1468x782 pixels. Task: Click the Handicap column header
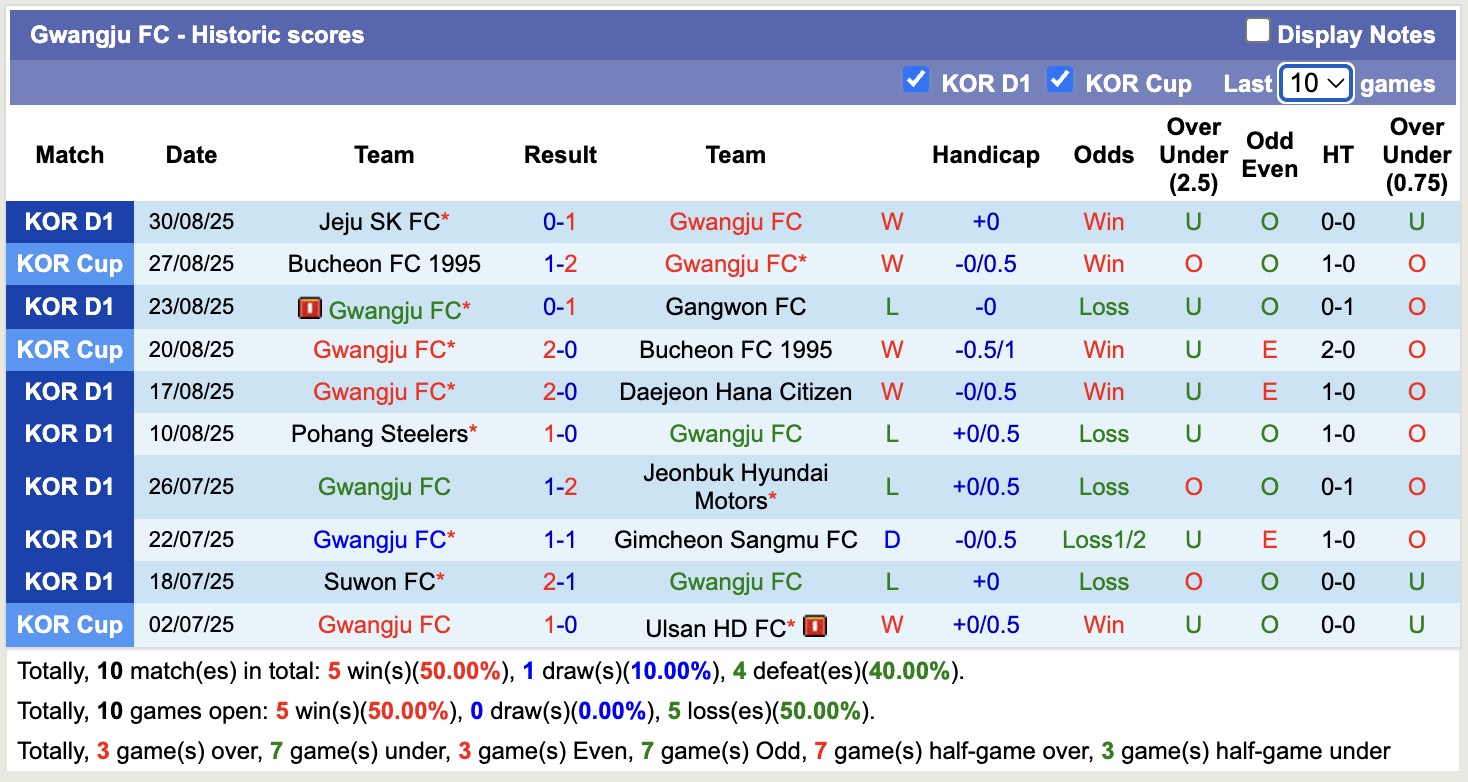pyautogui.click(x=985, y=155)
